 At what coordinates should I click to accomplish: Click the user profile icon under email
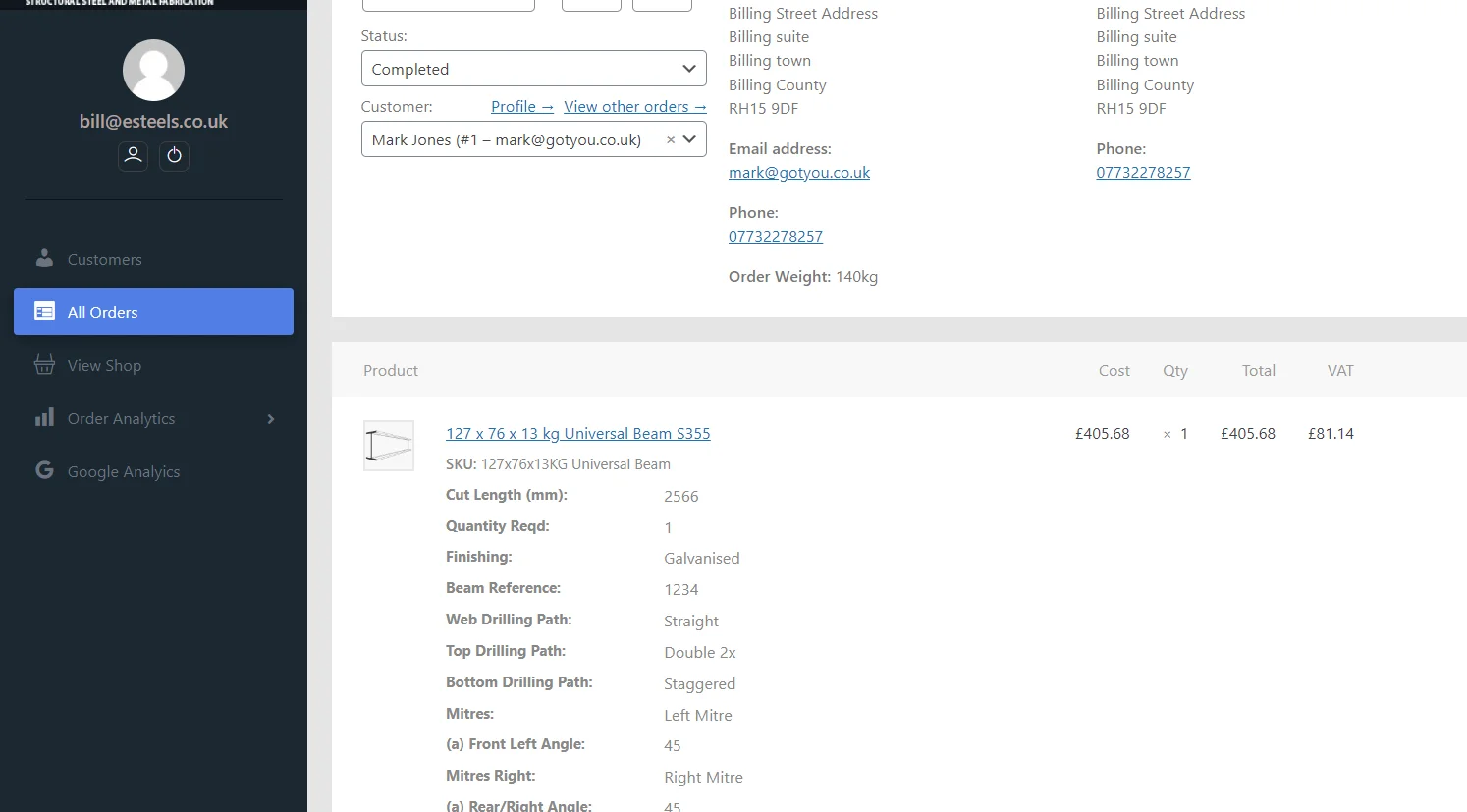(134, 155)
